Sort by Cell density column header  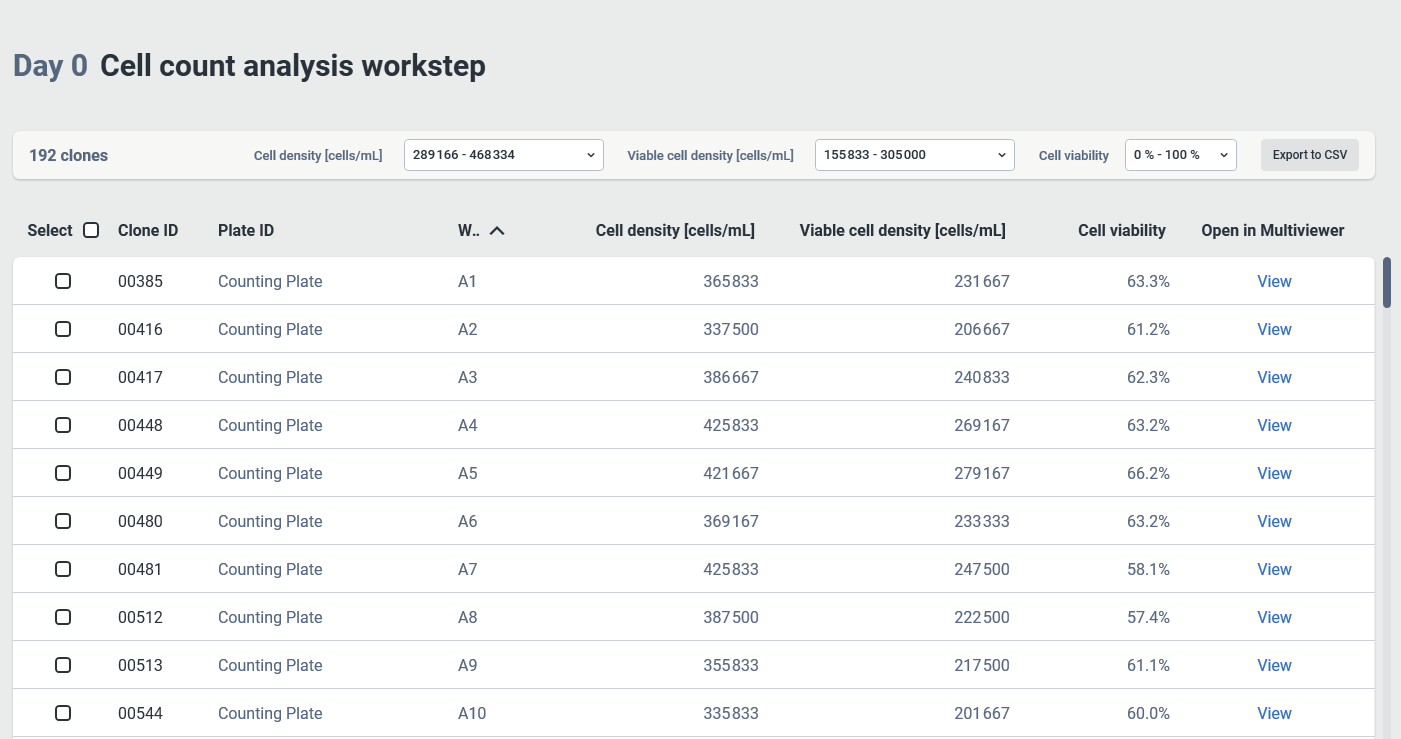click(x=675, y=230)
